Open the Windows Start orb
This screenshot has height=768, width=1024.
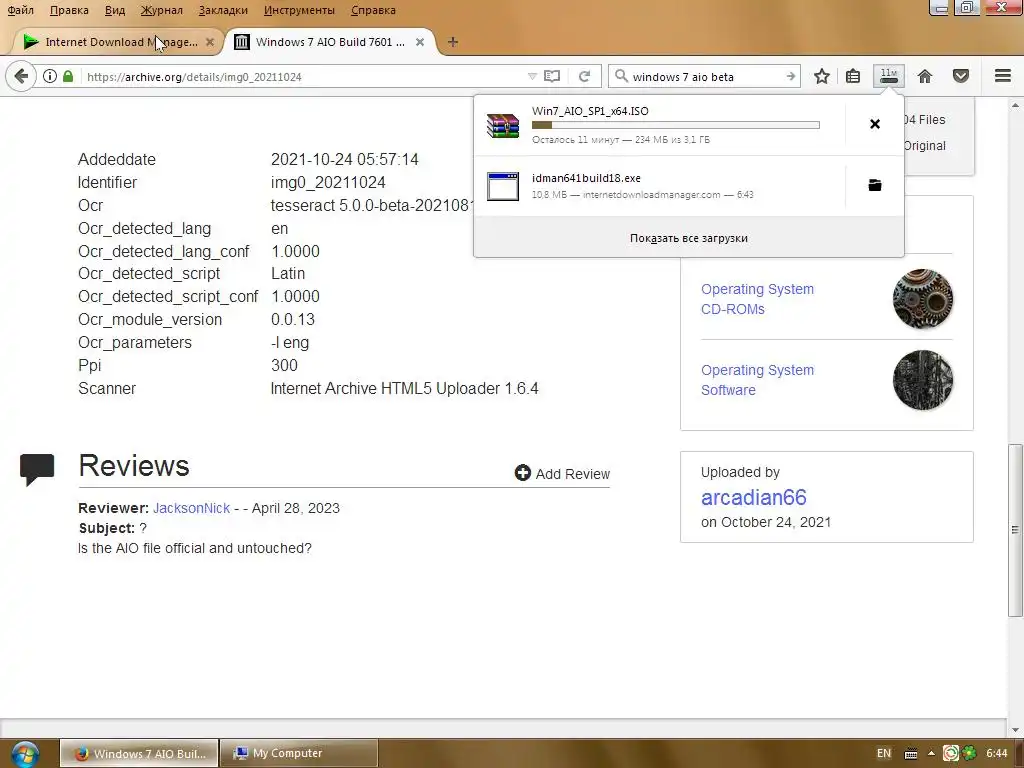point(24,754)
